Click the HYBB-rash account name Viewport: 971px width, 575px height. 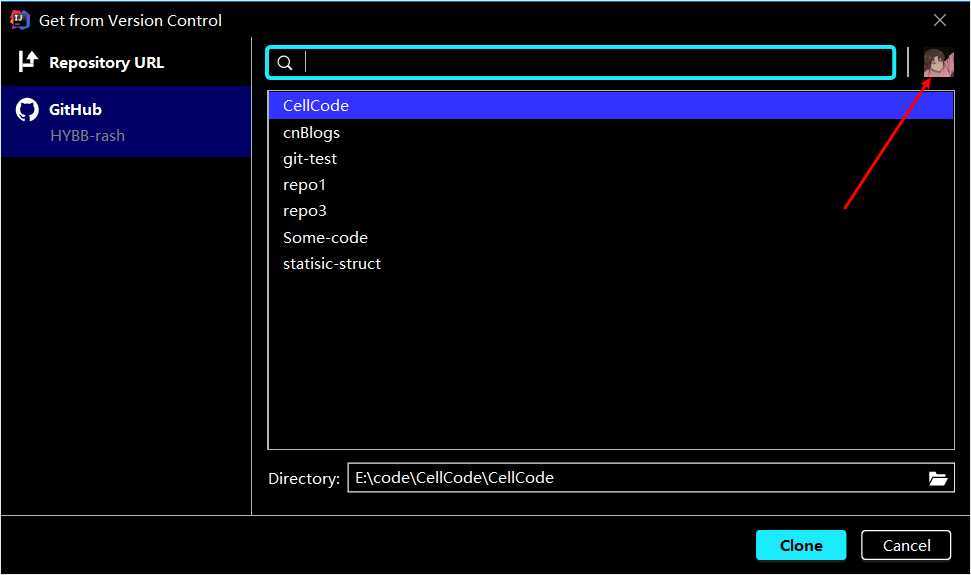(87, 136)
